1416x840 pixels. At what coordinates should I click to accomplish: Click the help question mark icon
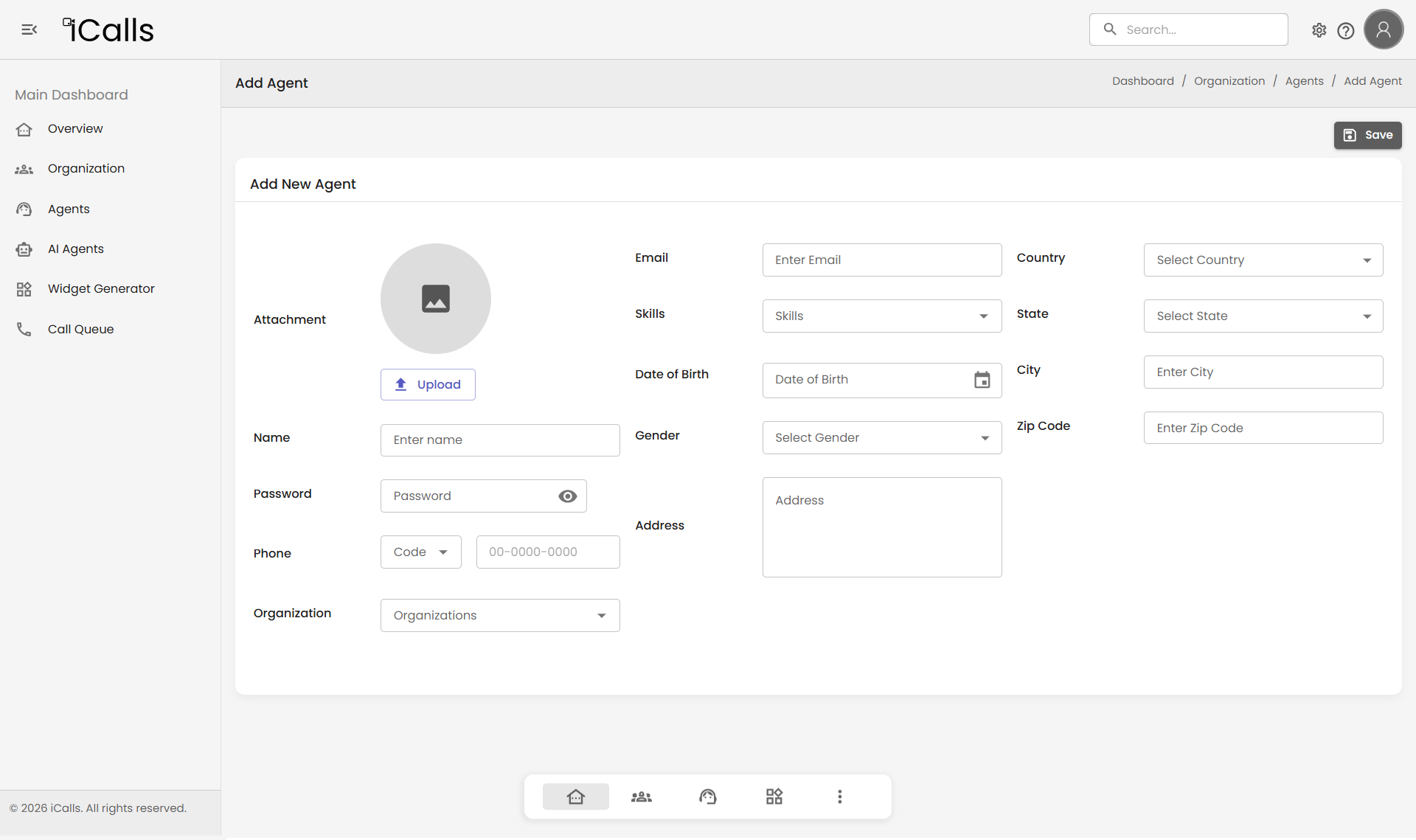point(1346,30)
